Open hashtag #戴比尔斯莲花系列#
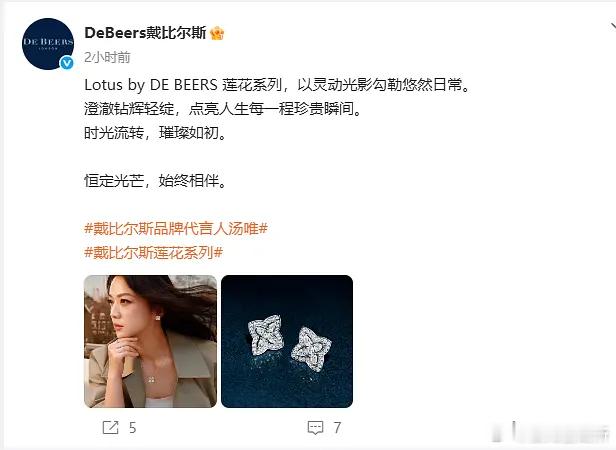The image size is (616, 450). [x=154, y=252]
